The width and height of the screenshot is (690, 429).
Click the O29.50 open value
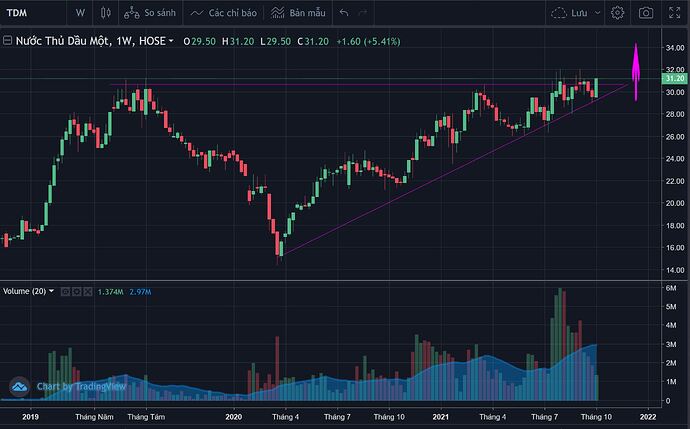point(199,41)
